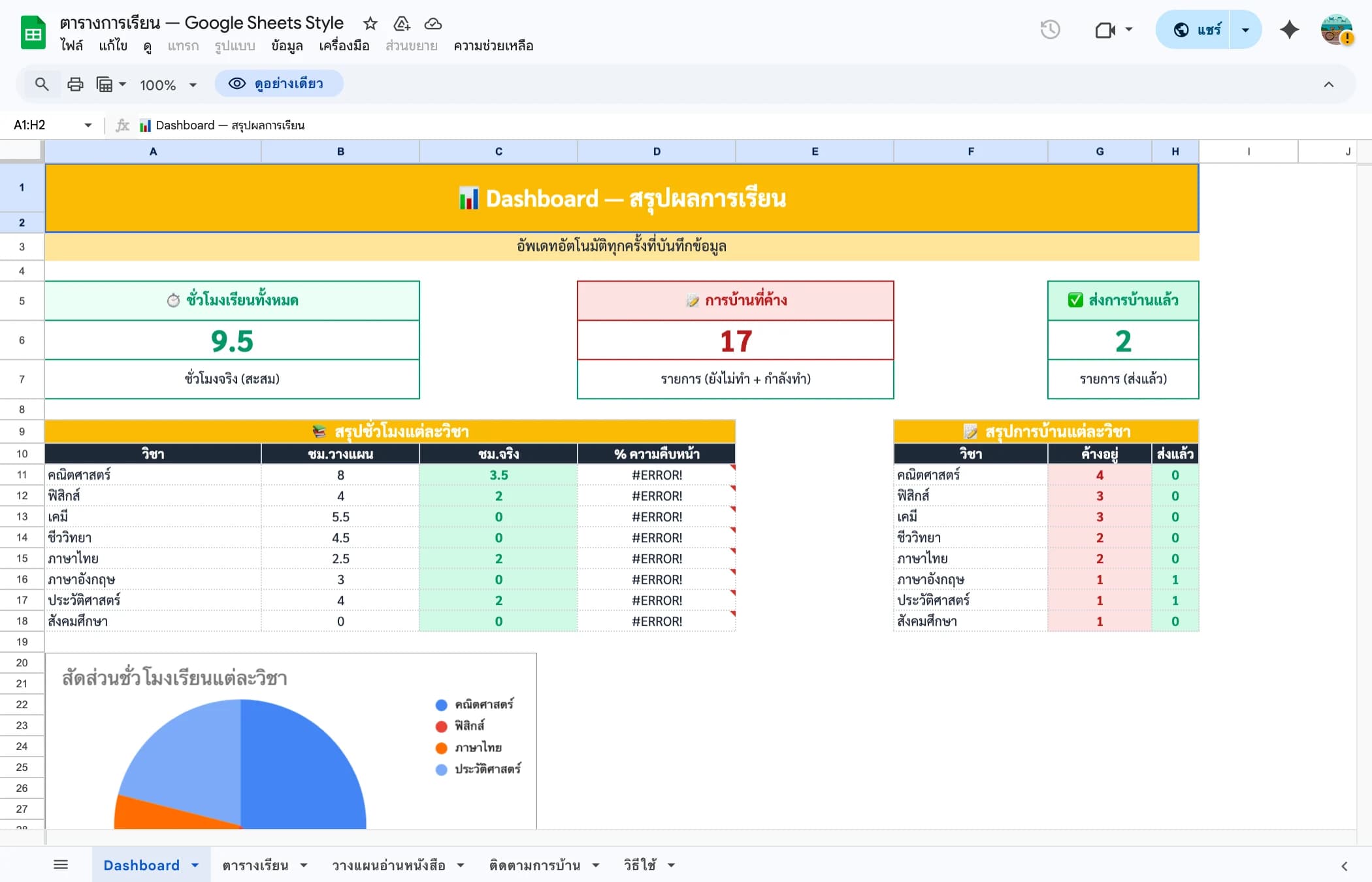Open Gemini with the sparkle icon
The image size is (1372, 882).
tap(1289, 30)
